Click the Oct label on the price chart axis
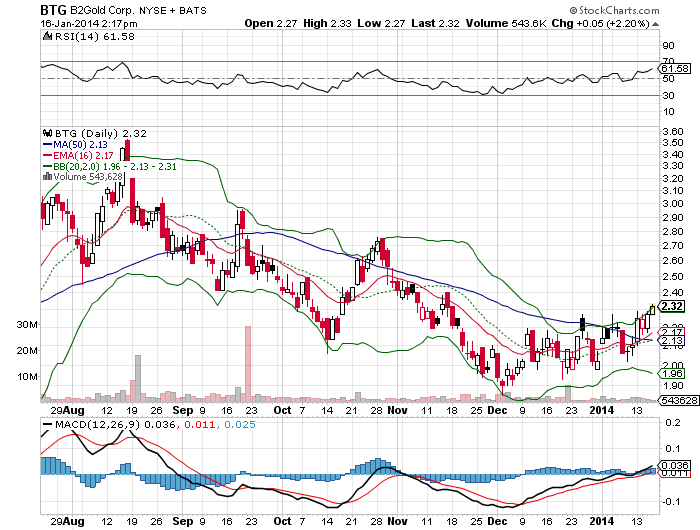This screenshot has width=700, height=530. 282,410
